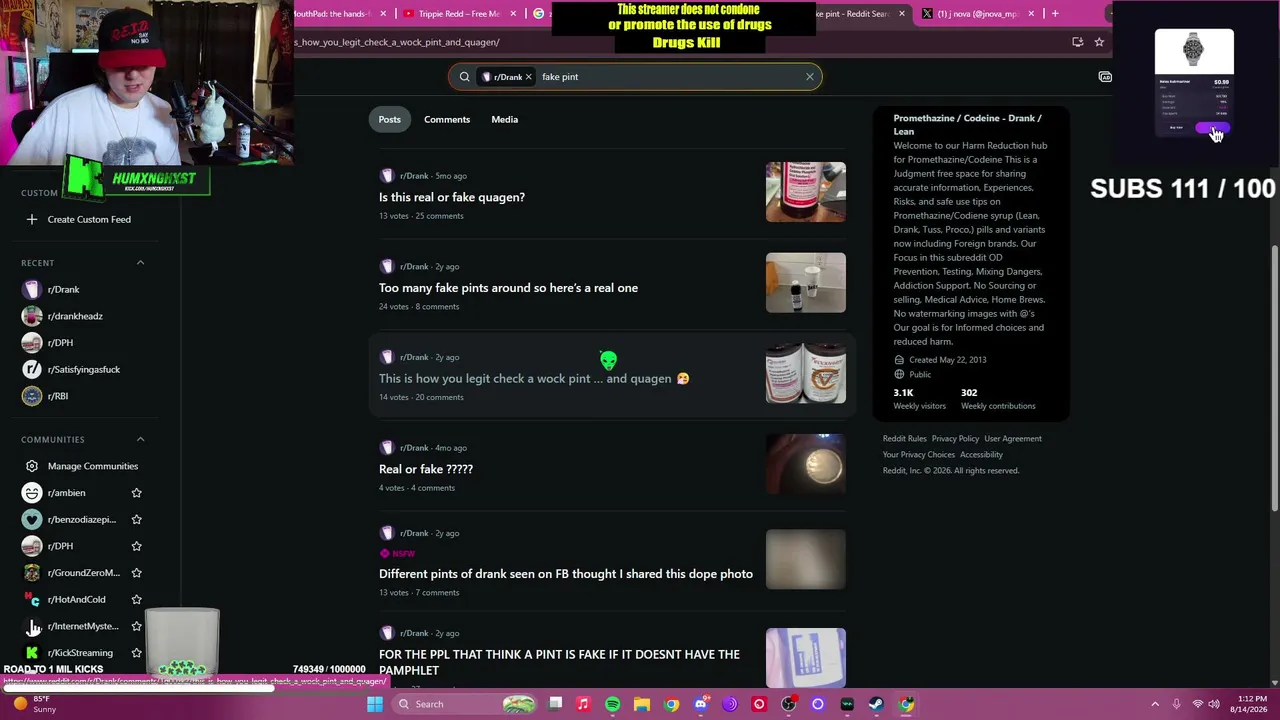Favorite r/GroundZeroM... with its star
1280x720 pixels.
pos(137,573)
